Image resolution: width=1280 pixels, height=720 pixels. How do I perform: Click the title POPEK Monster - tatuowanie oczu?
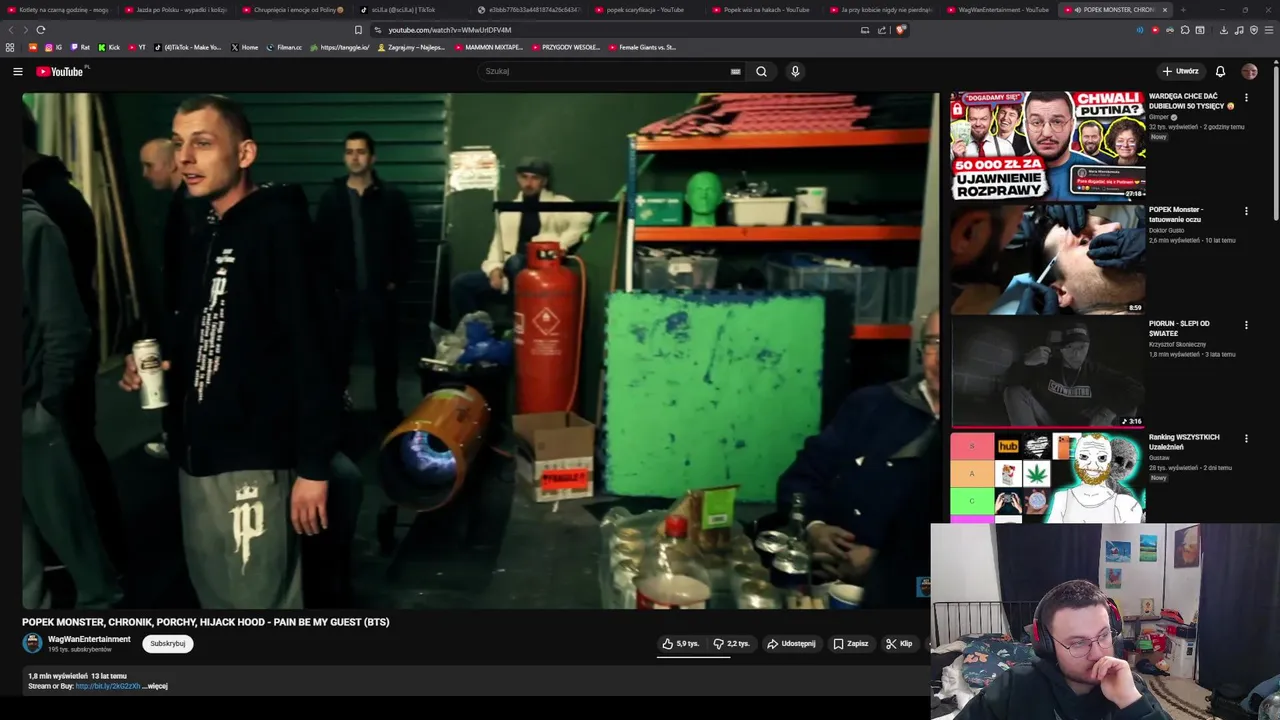(x=1176, y=214)
